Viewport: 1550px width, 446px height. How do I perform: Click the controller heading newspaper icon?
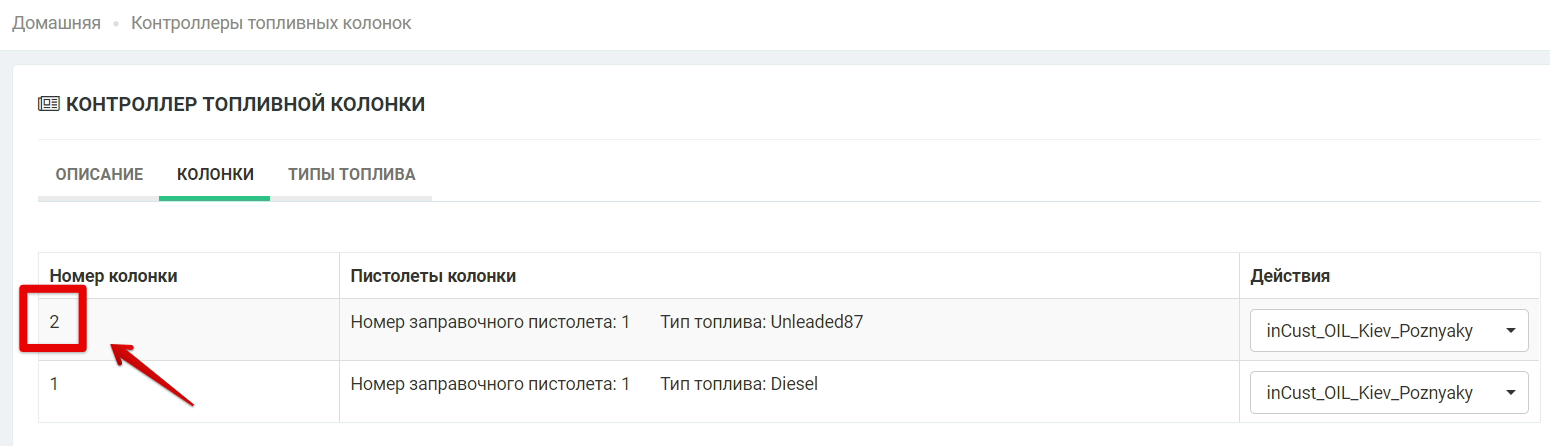point(49,104)
